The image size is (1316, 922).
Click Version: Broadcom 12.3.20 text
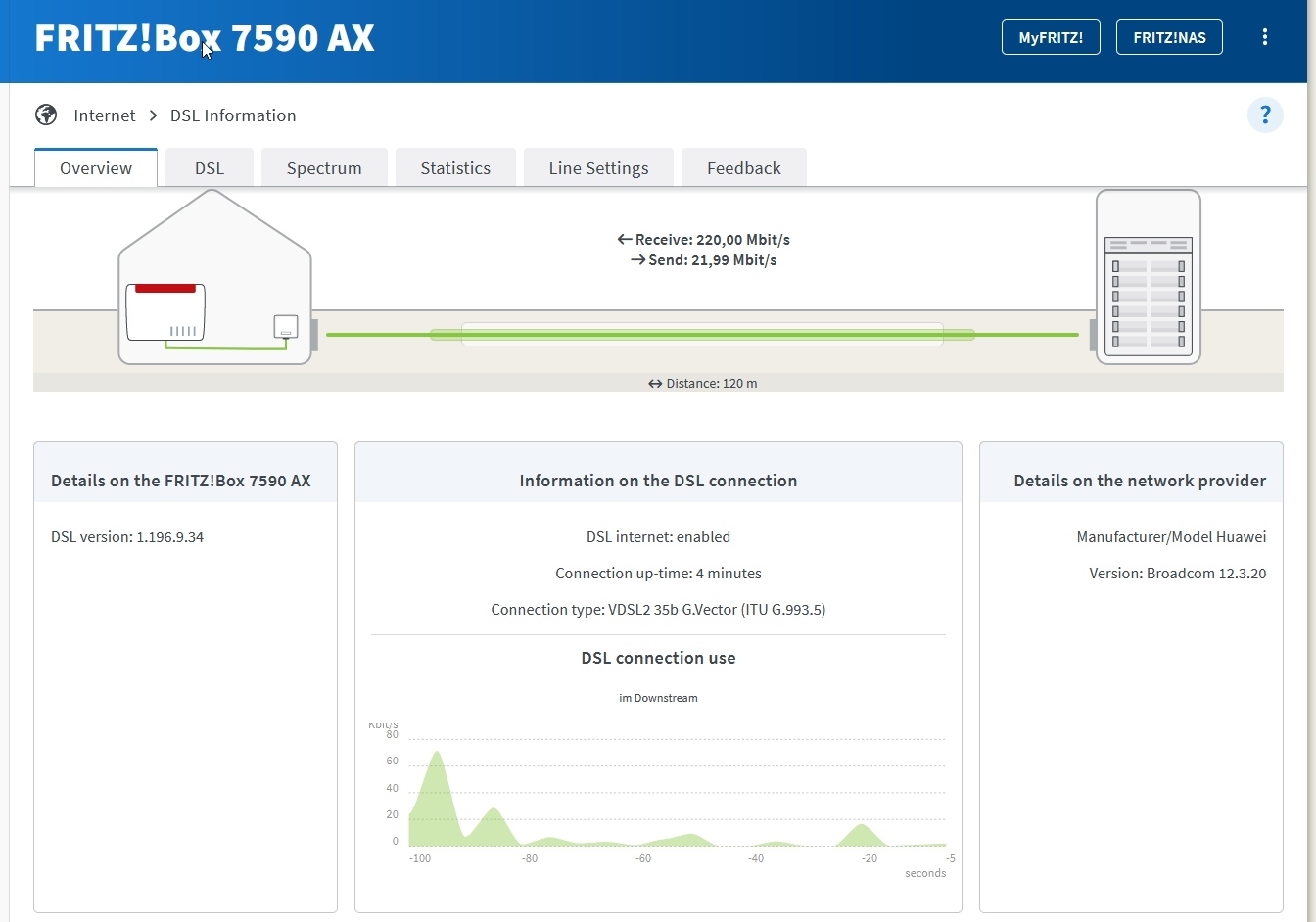pos(1178,574)
